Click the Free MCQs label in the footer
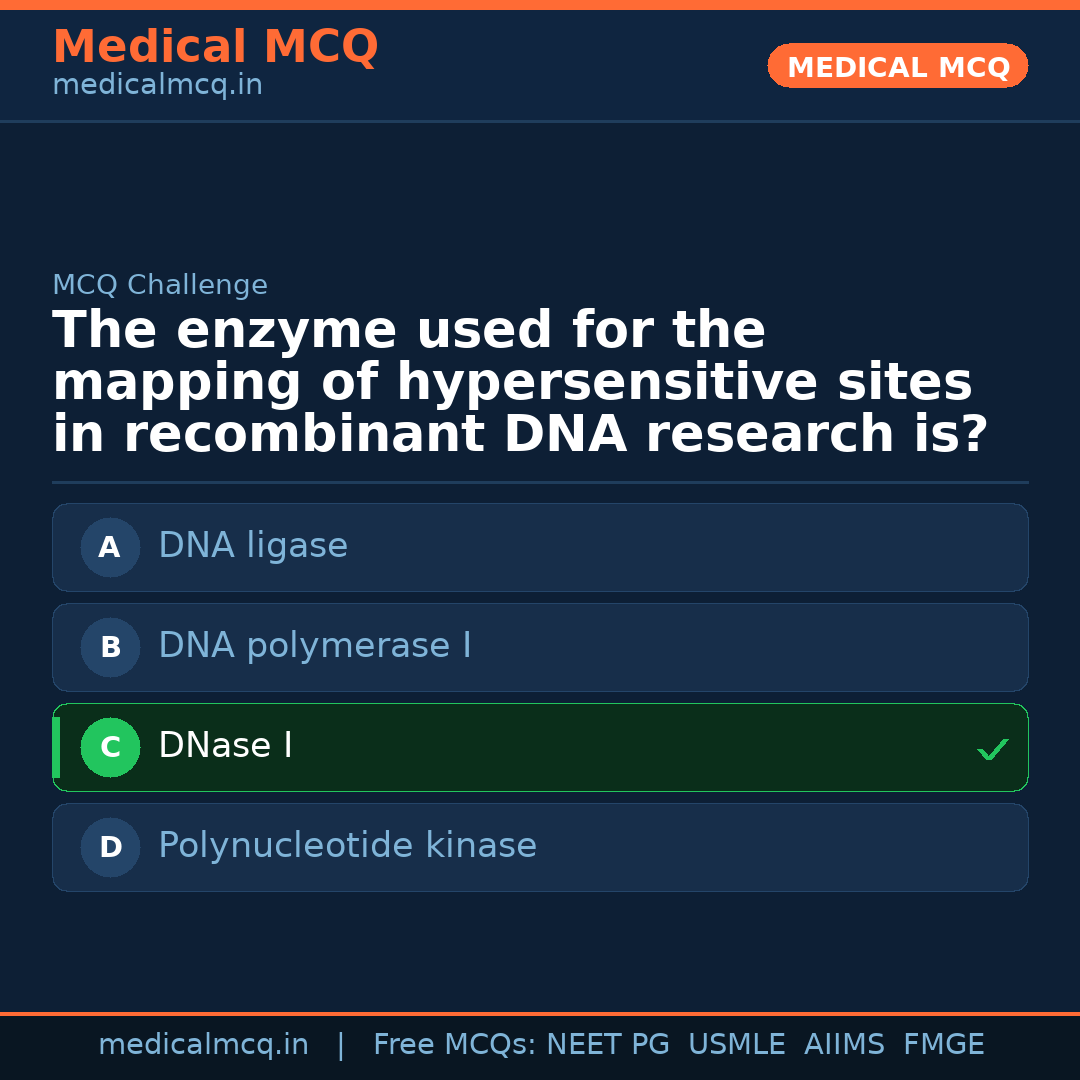The width and height of the screenshot is (1080, 1080). pos(455,1045)
